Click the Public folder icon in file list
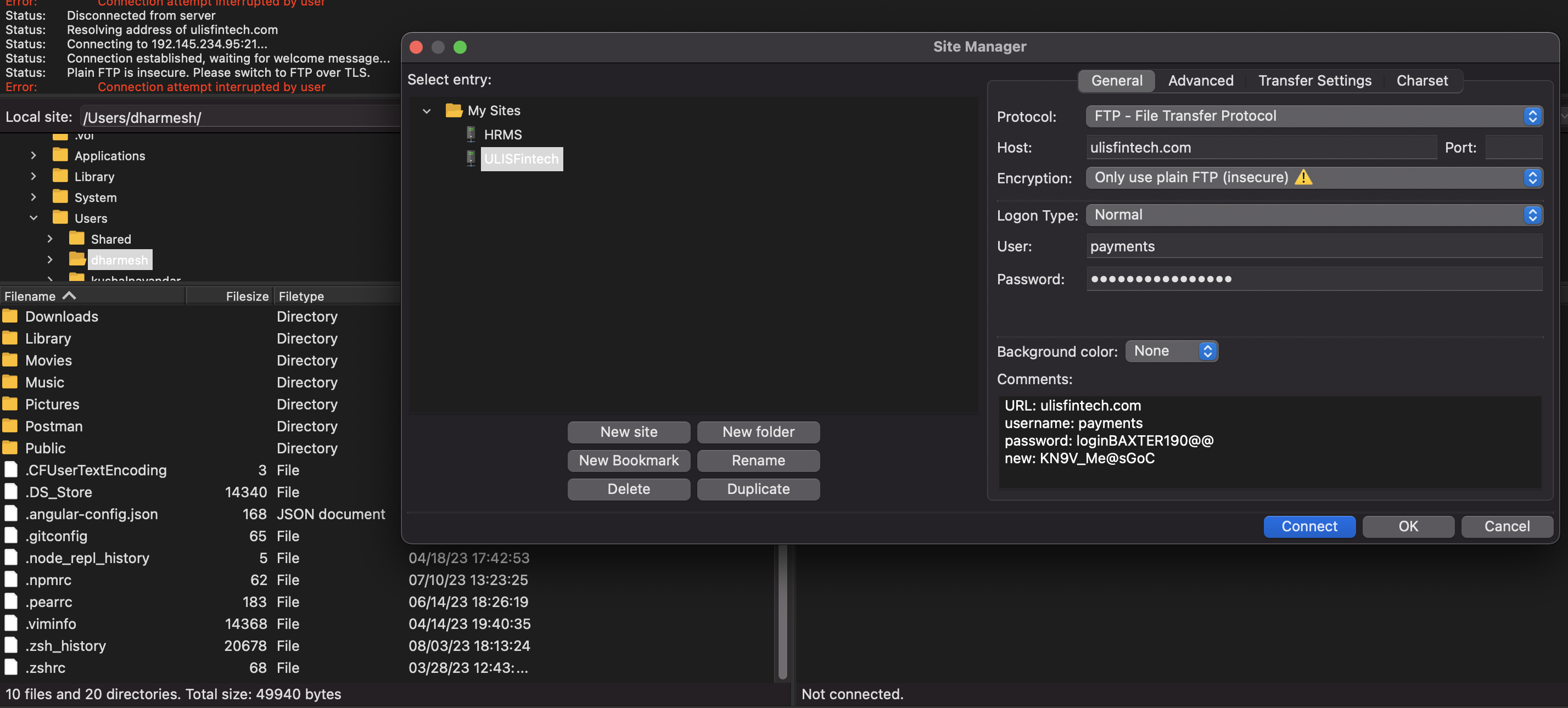Screen dimensions: 1568x708 [x=10, y=448]
